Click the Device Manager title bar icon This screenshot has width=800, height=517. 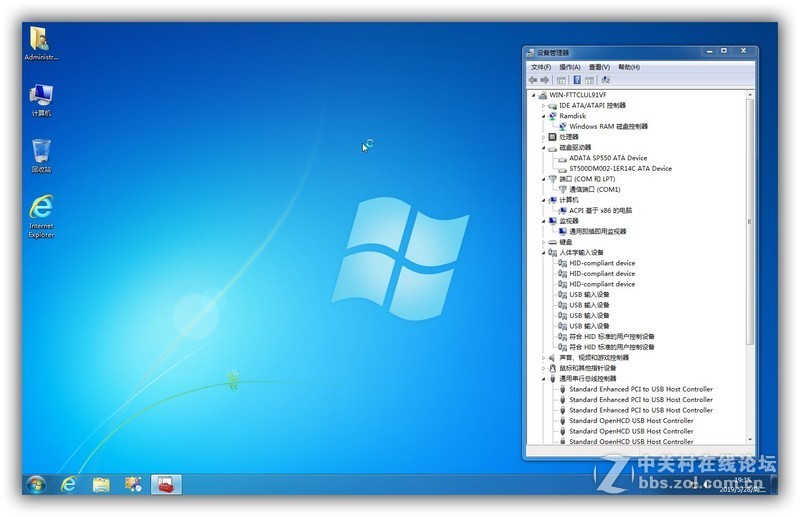[531, 53]
